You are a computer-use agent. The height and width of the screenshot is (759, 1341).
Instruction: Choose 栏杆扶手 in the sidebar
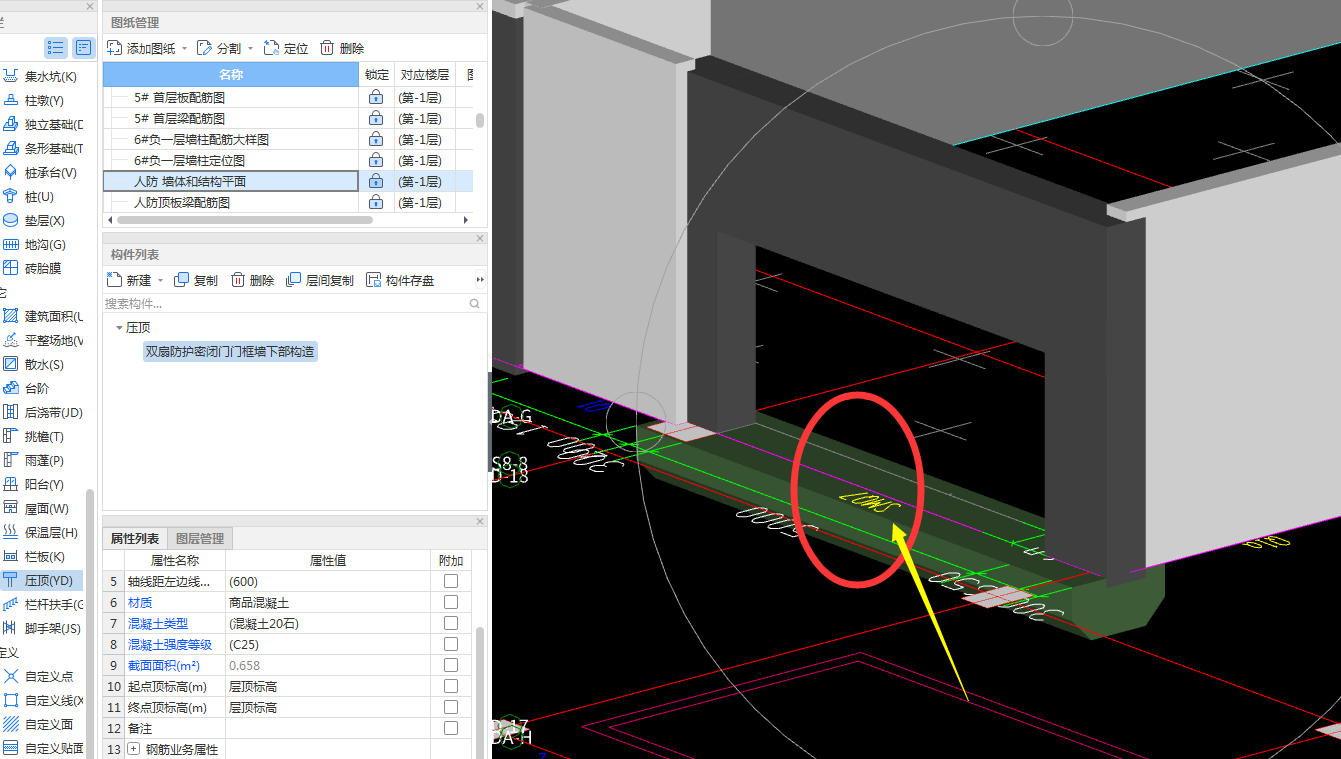[44, 604]
